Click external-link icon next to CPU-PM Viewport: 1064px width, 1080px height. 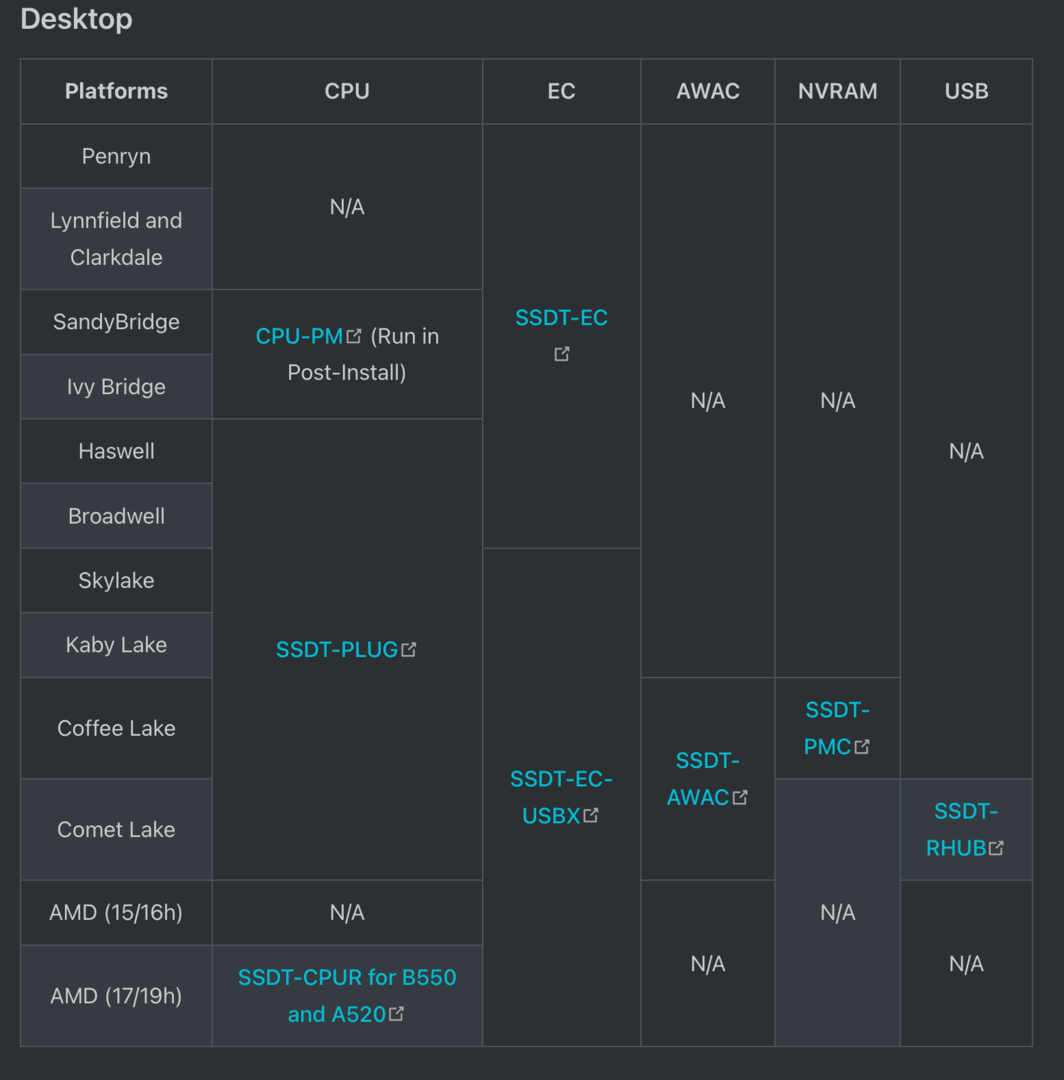[354, 336]
